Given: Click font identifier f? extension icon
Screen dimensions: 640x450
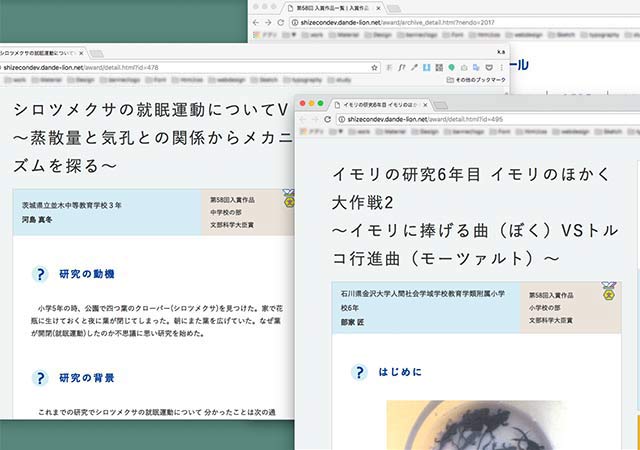Looking at the screenshot, I should coord(402,67).
